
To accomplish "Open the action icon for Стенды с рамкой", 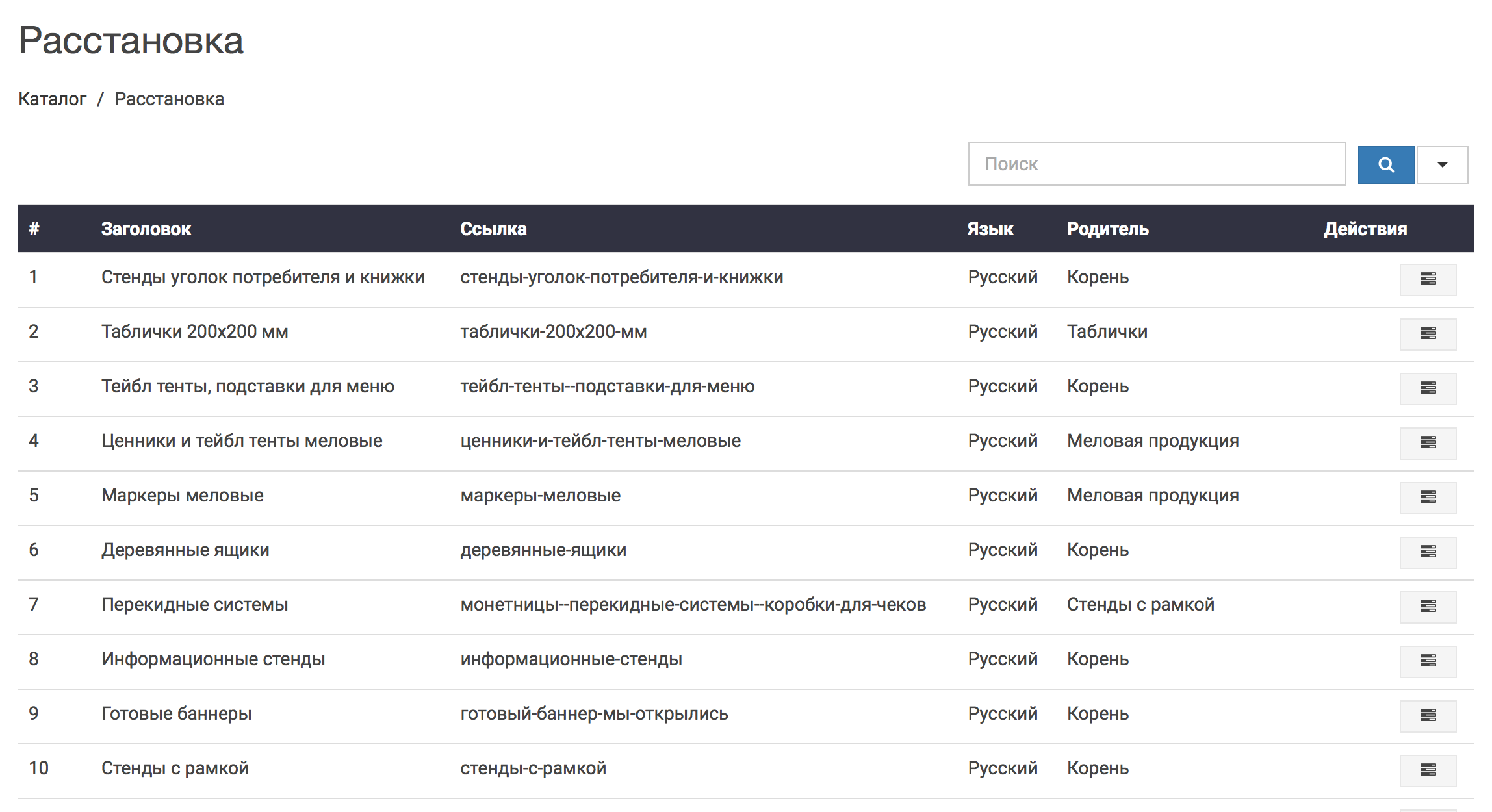I will tap(1428, 770).
